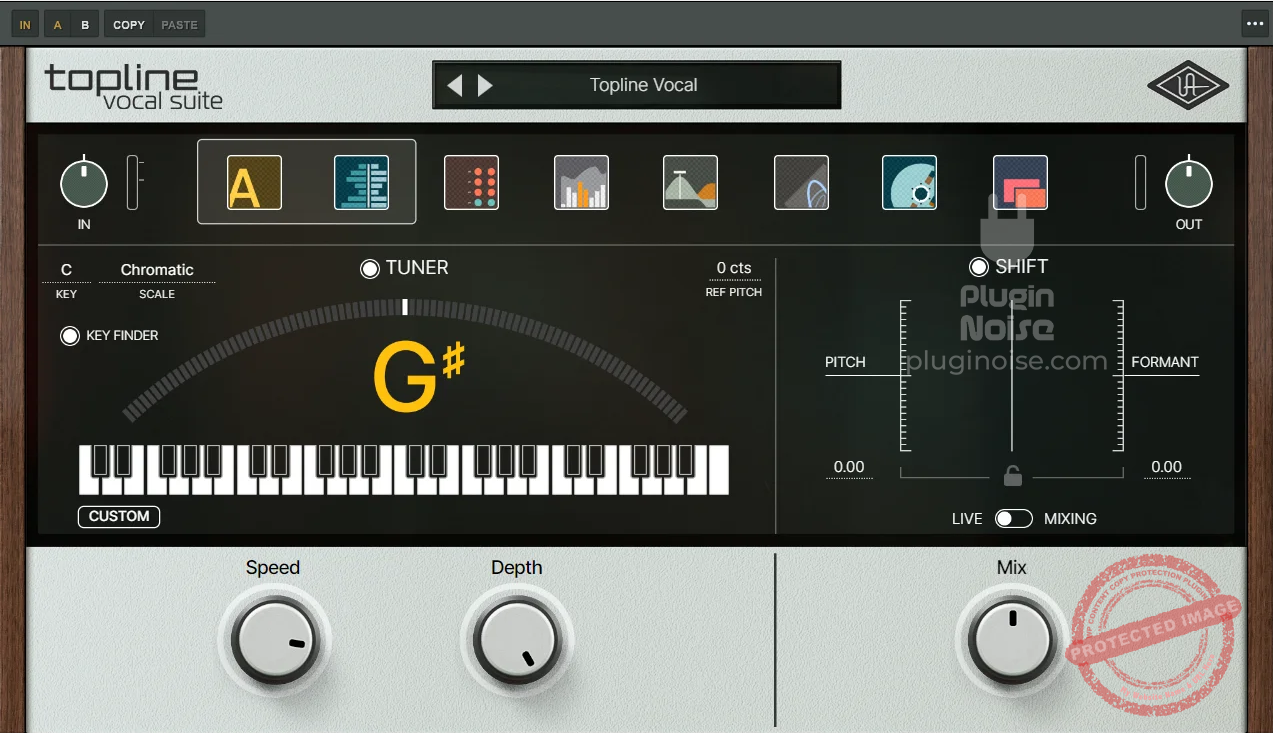
Task: Click the piano keyboard note display
Action: pos(404,470)
